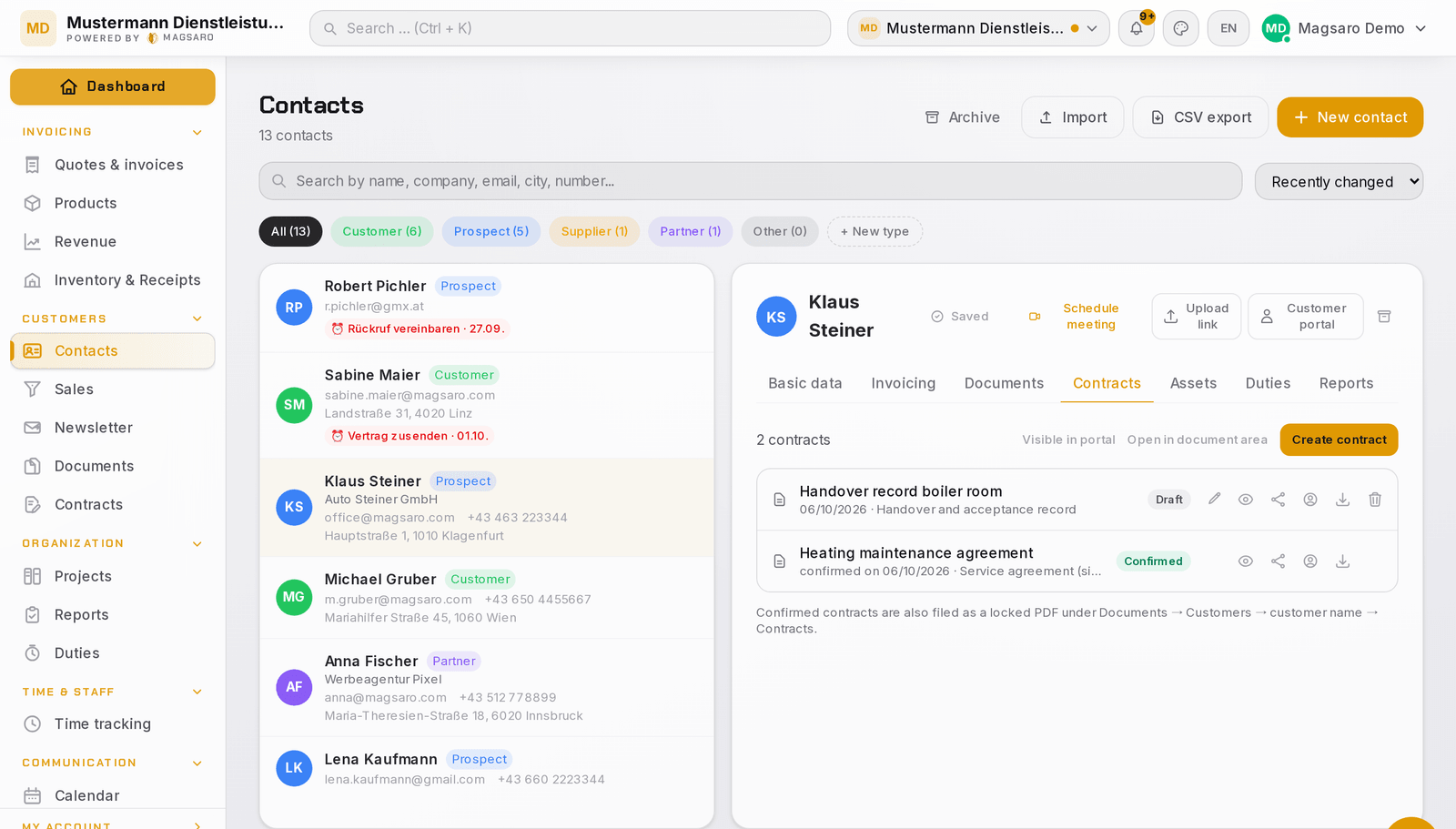Screen dimensions: 1456x829
Task: Filter contacts by Prospect (5)
Action: pyautogui.click(x=491, y=231)
